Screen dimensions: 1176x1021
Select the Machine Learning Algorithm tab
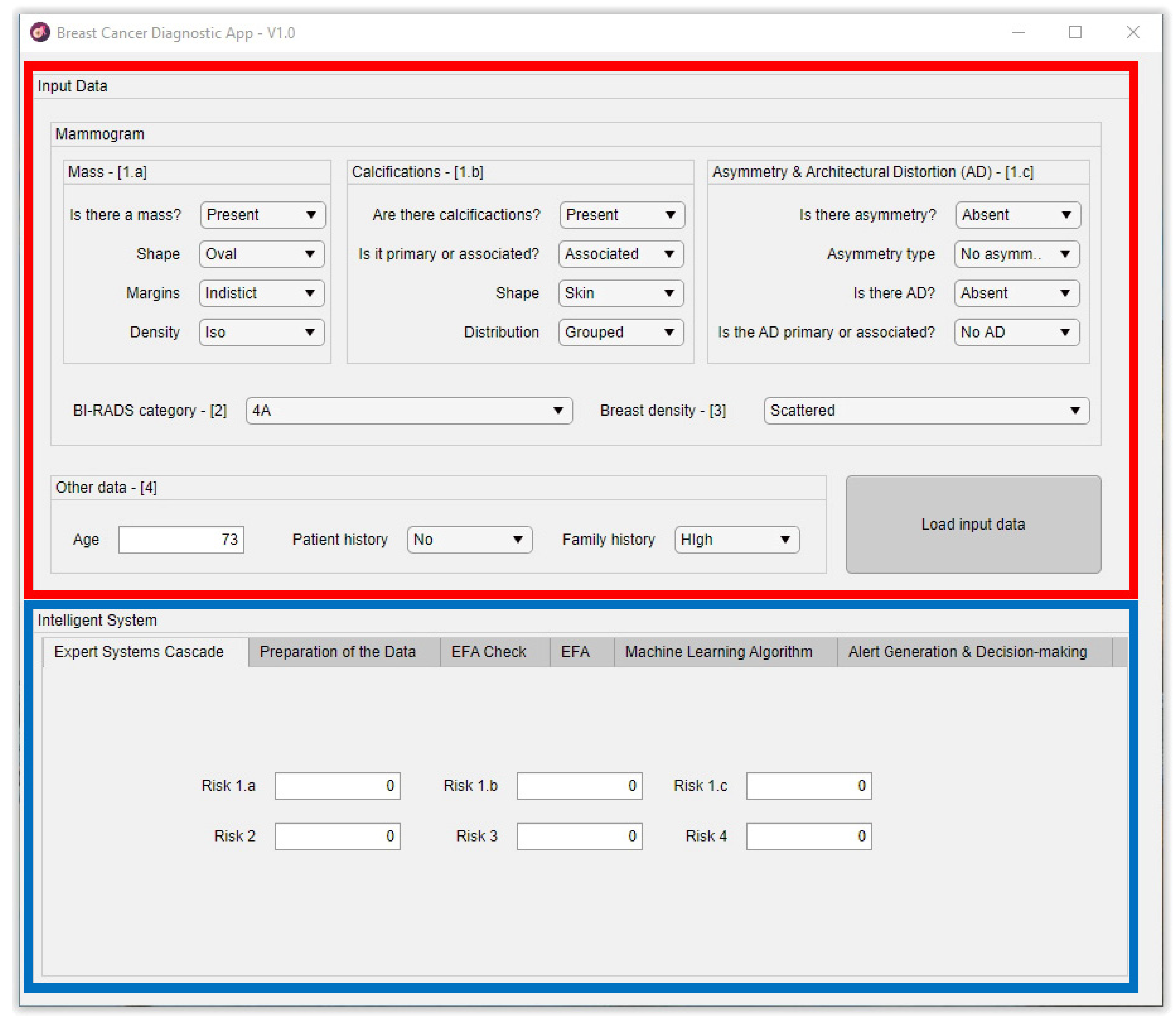(x=718, y=652)
